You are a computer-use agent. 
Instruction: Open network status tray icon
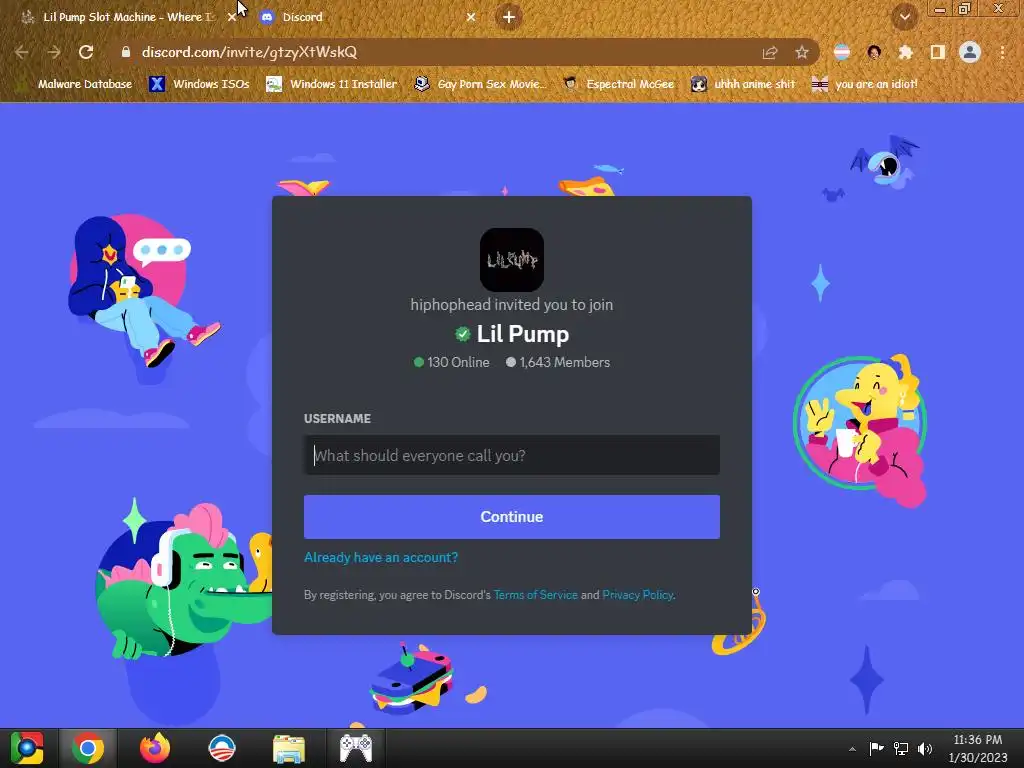tap(901, 748)
